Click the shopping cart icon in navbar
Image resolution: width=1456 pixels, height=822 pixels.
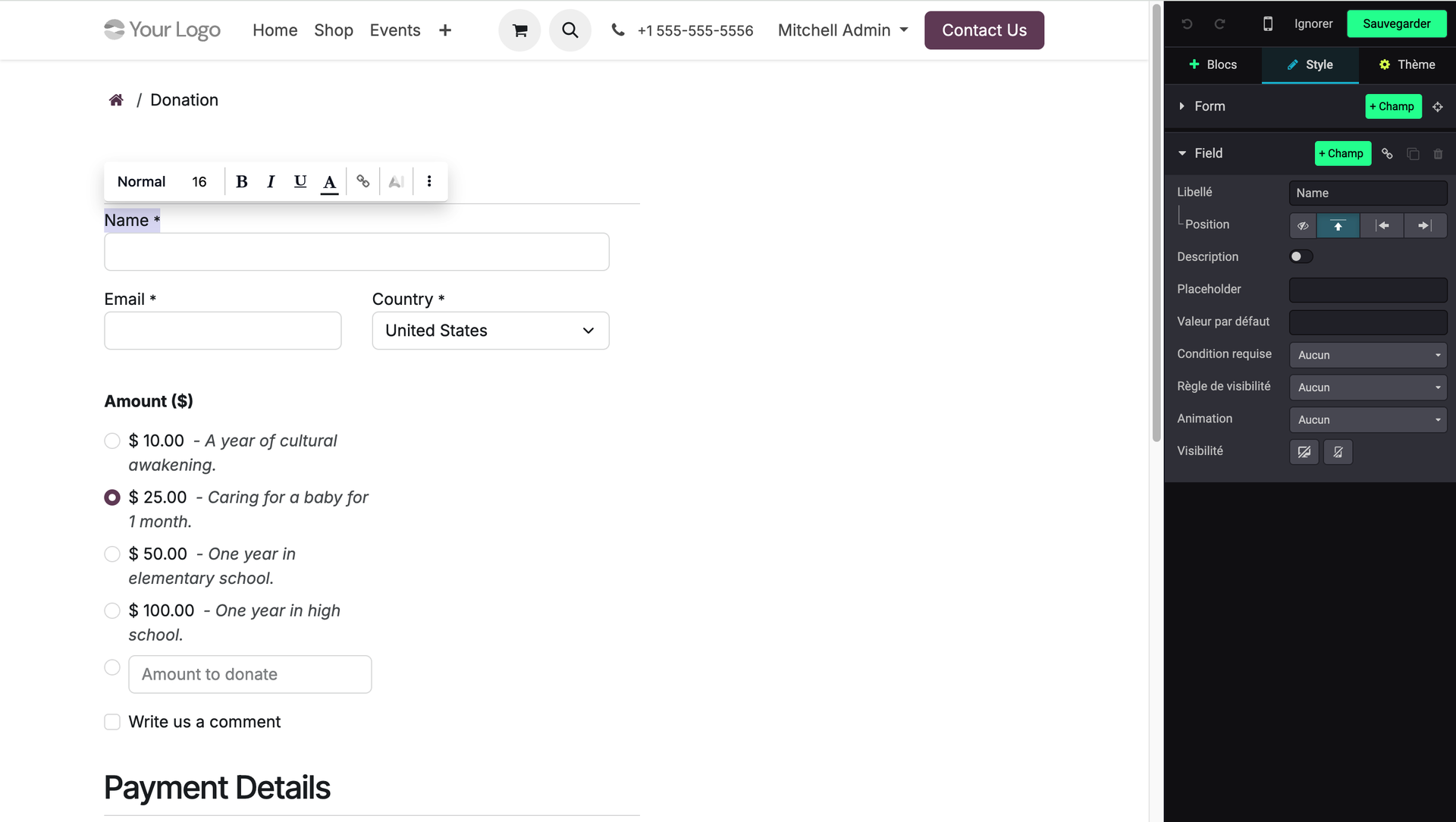pyautogui.click(x=519, y=30)
